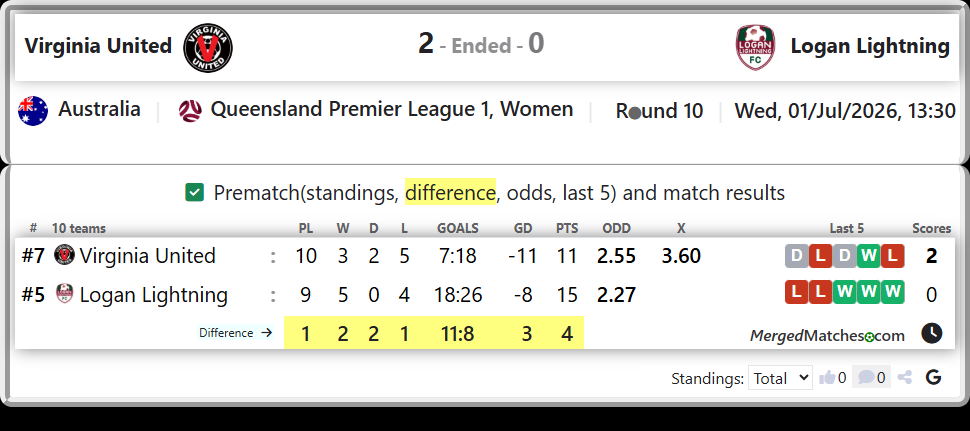970x431 pixels.
Task: Click the latest L badge in Virginia's Last 5
Action: [x=893, y=255]
